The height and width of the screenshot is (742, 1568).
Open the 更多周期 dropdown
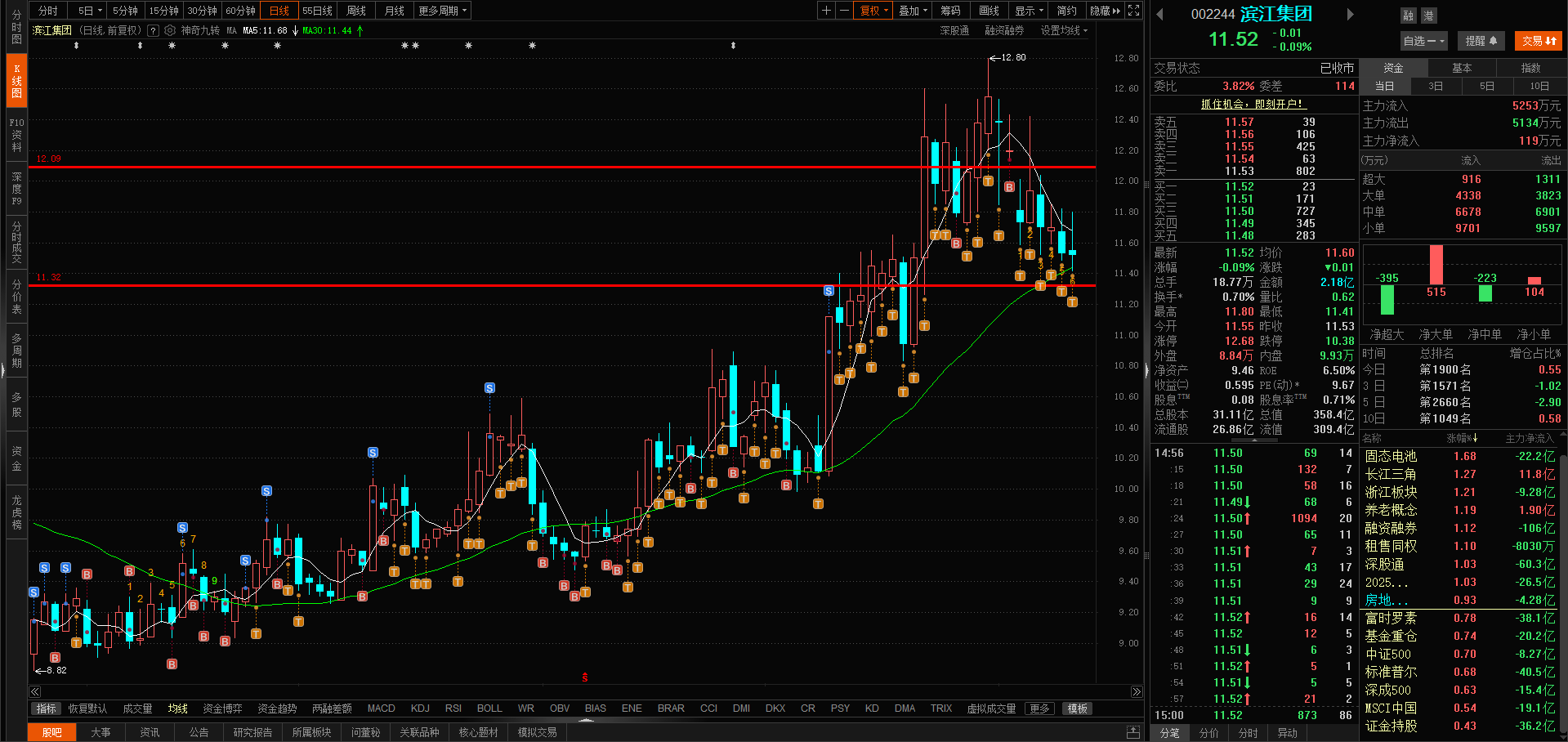442,11
